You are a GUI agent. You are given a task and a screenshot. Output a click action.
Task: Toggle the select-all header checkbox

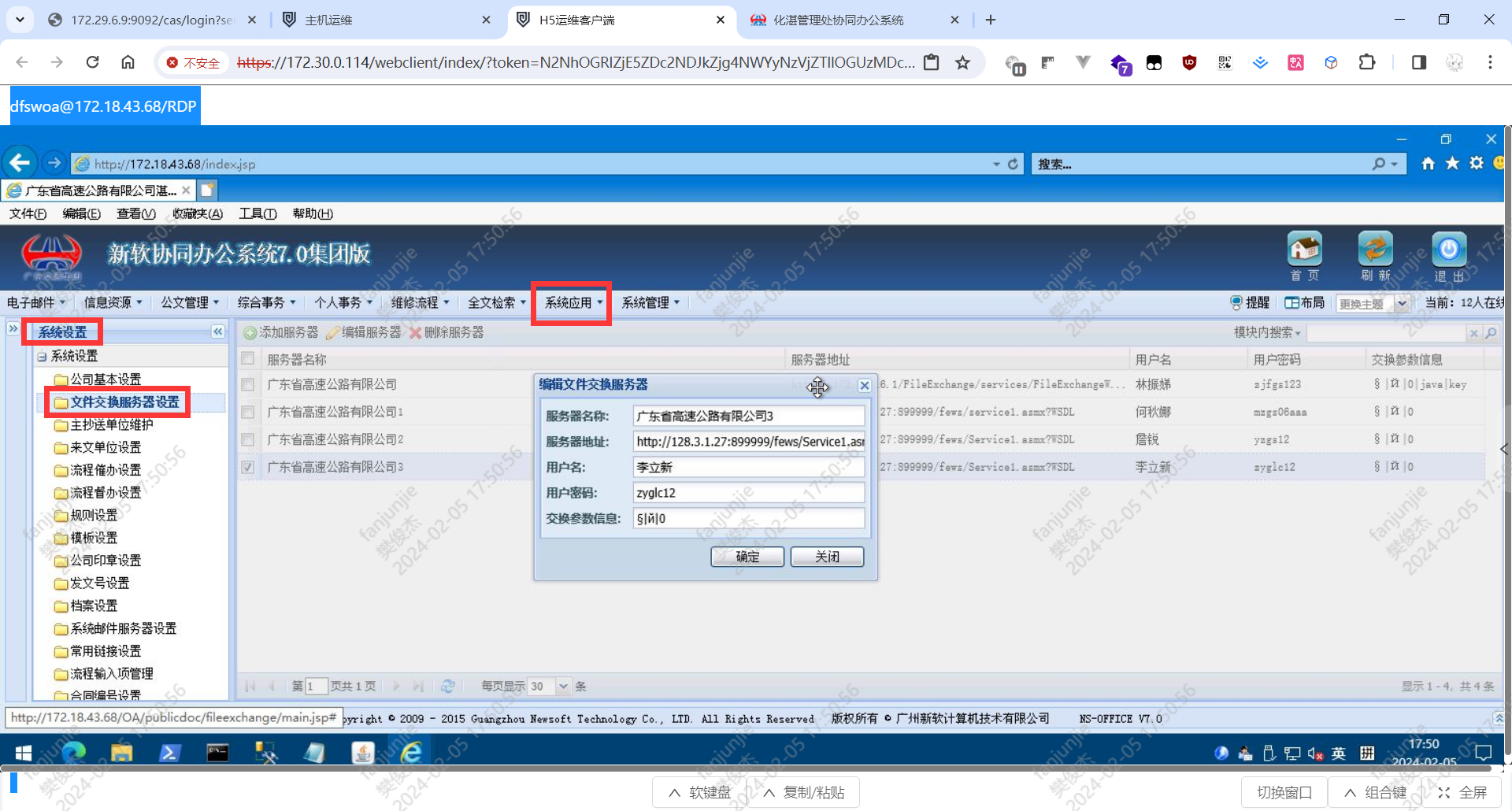point(248,358)
